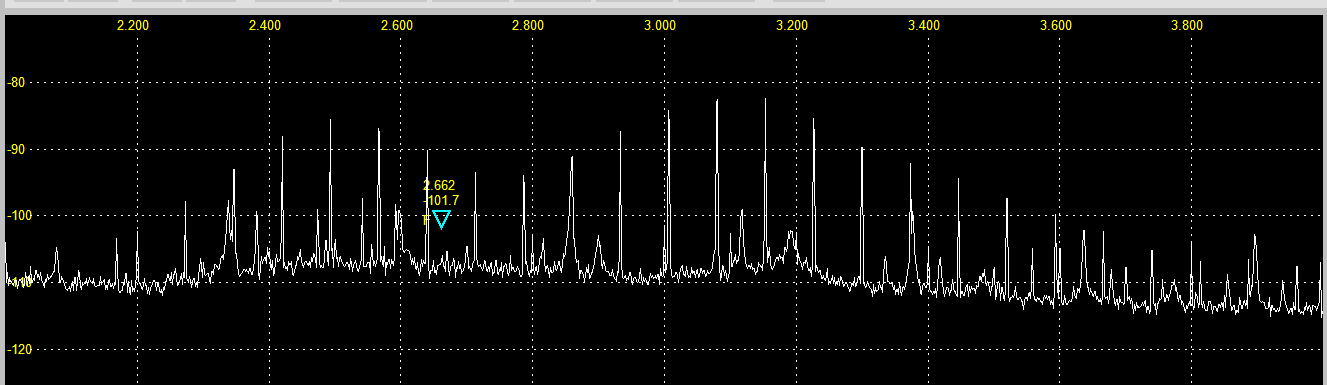
Task: Click the 3.200 frequency axis label
Action: [792, 25]
